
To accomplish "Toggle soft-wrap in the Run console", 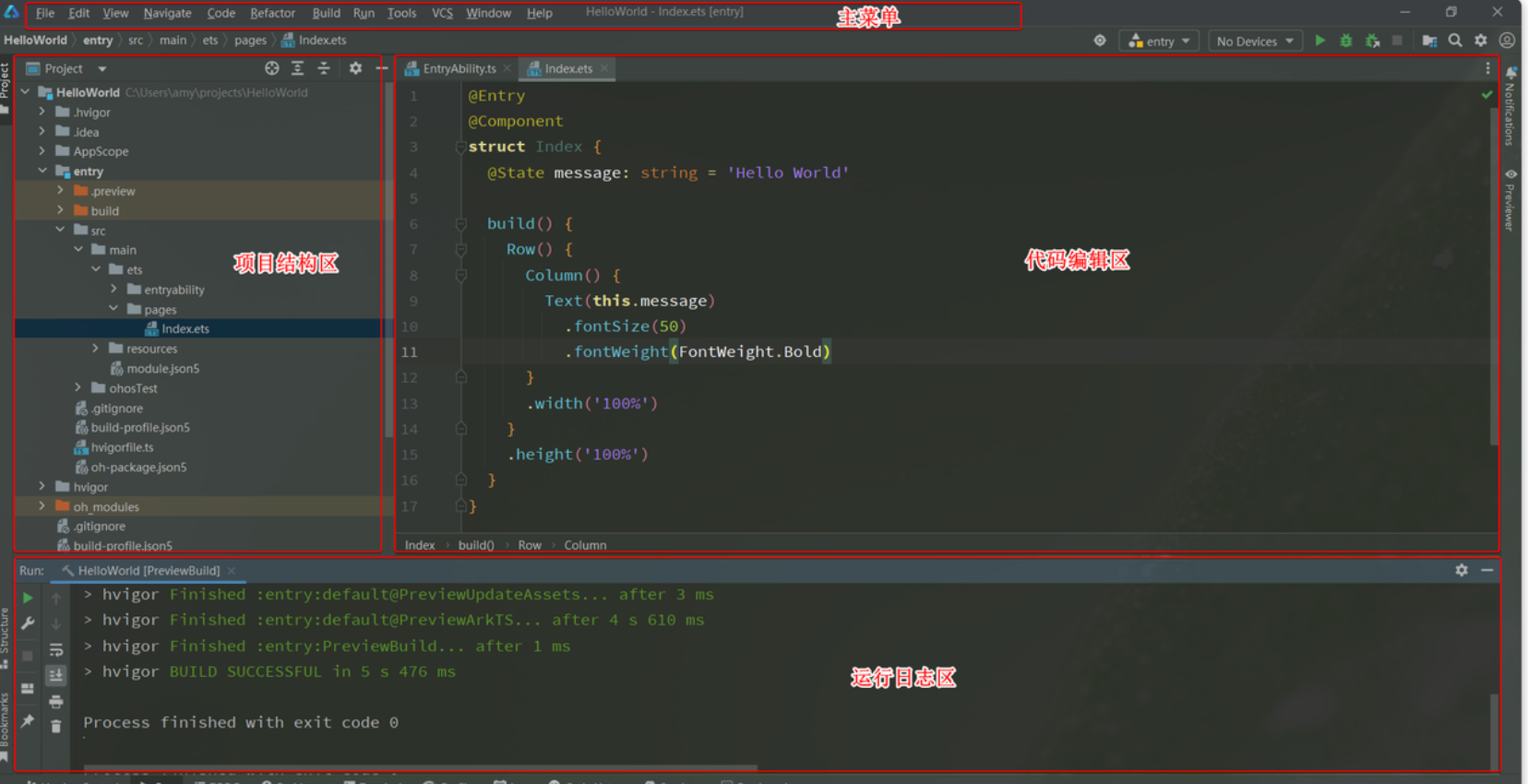I will 56,649.
